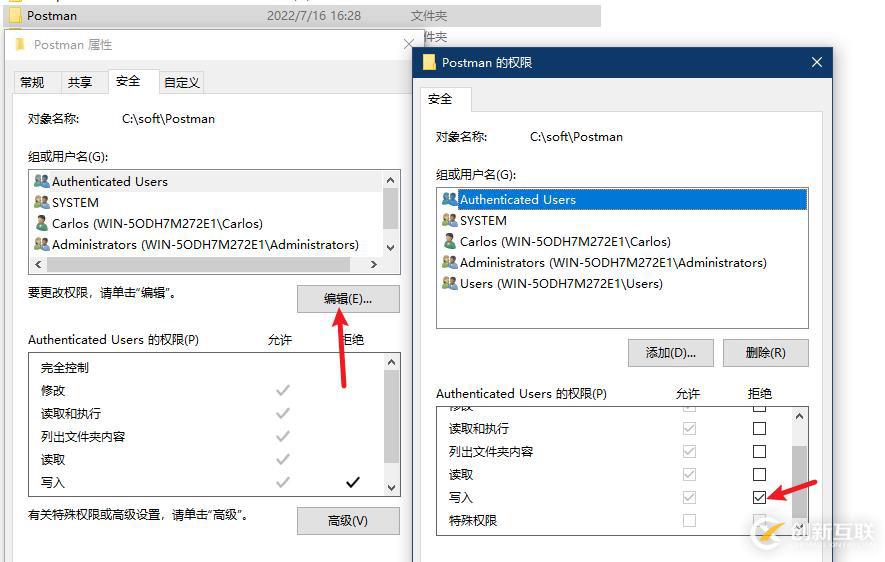Click SYSTEM group icon in 权限 dialog
The width and height of the screenshot is (885, 562).
[x=450, y=220]
